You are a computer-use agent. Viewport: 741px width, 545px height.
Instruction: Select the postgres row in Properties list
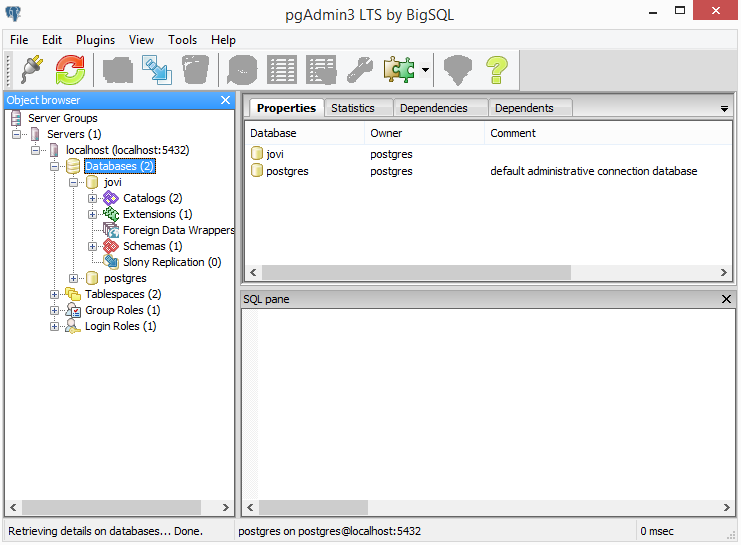point(287,171)
